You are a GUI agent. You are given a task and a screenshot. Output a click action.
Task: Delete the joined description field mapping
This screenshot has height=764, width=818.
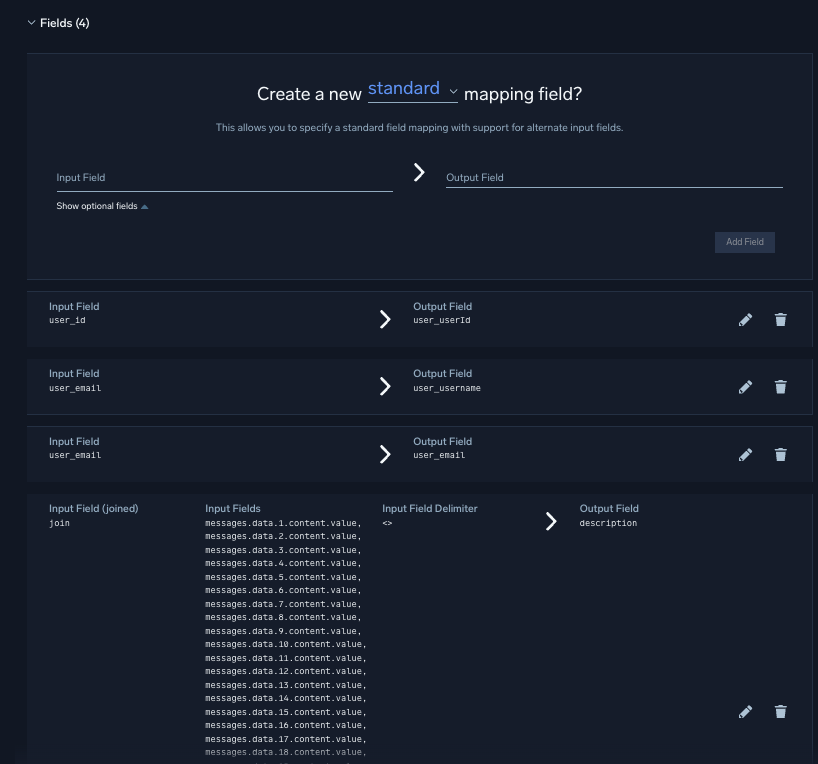coord(781,712)
